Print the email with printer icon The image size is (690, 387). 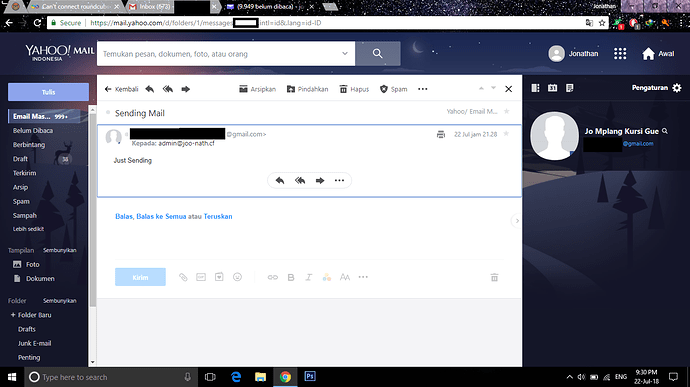tap(440, 134)
